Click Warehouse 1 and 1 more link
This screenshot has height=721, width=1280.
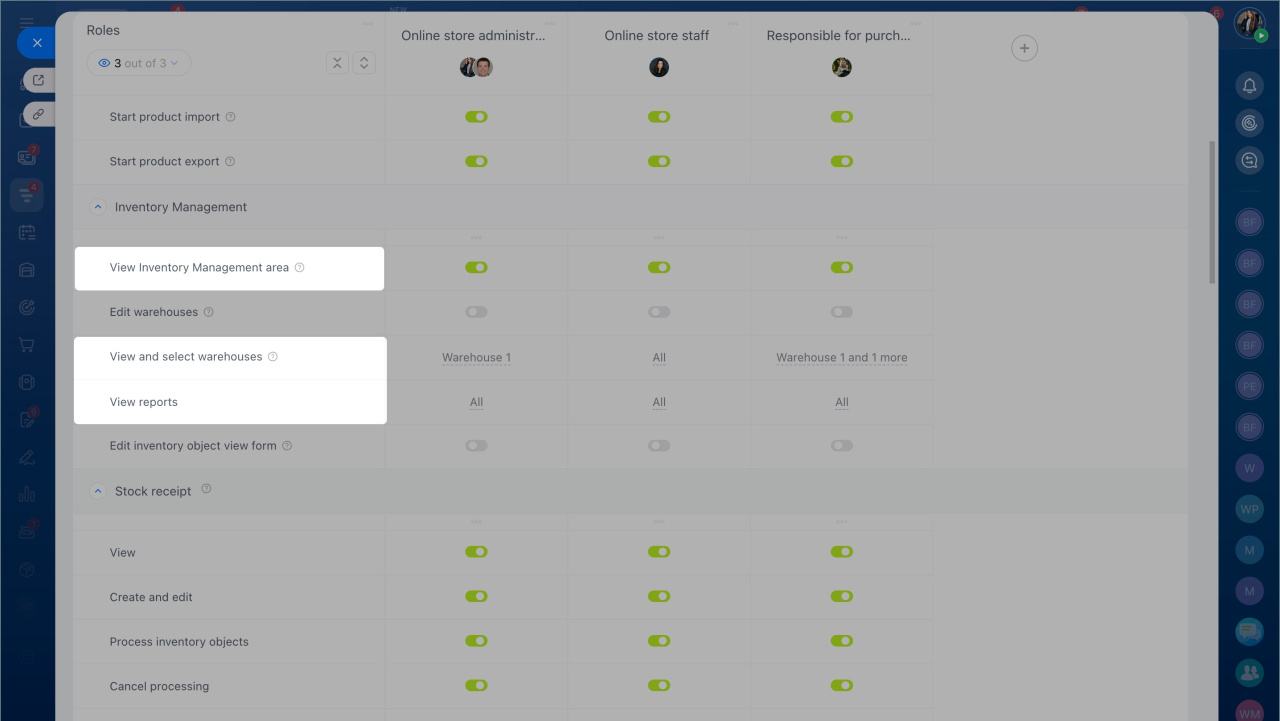[x=842, y=357]
